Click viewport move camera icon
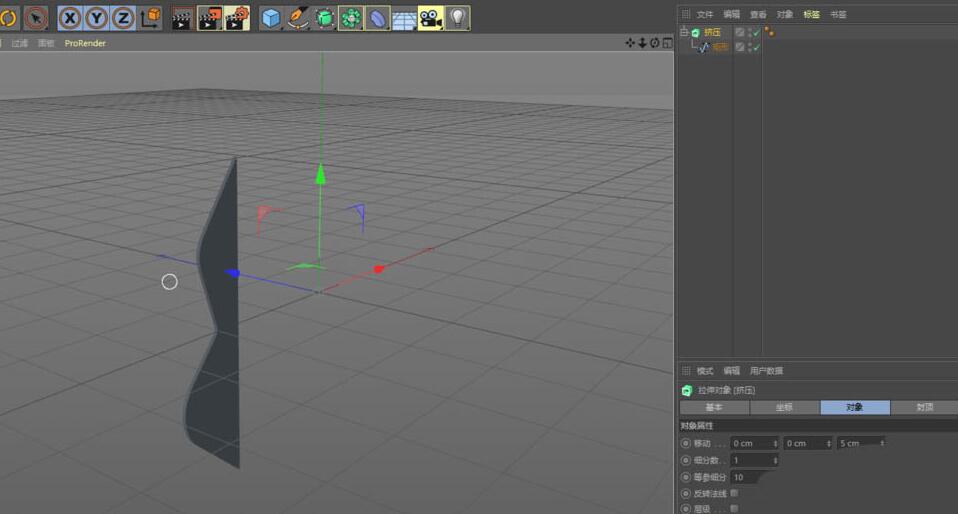The height and width of the screenshot is (514, 958). click(x=630, y=43)
